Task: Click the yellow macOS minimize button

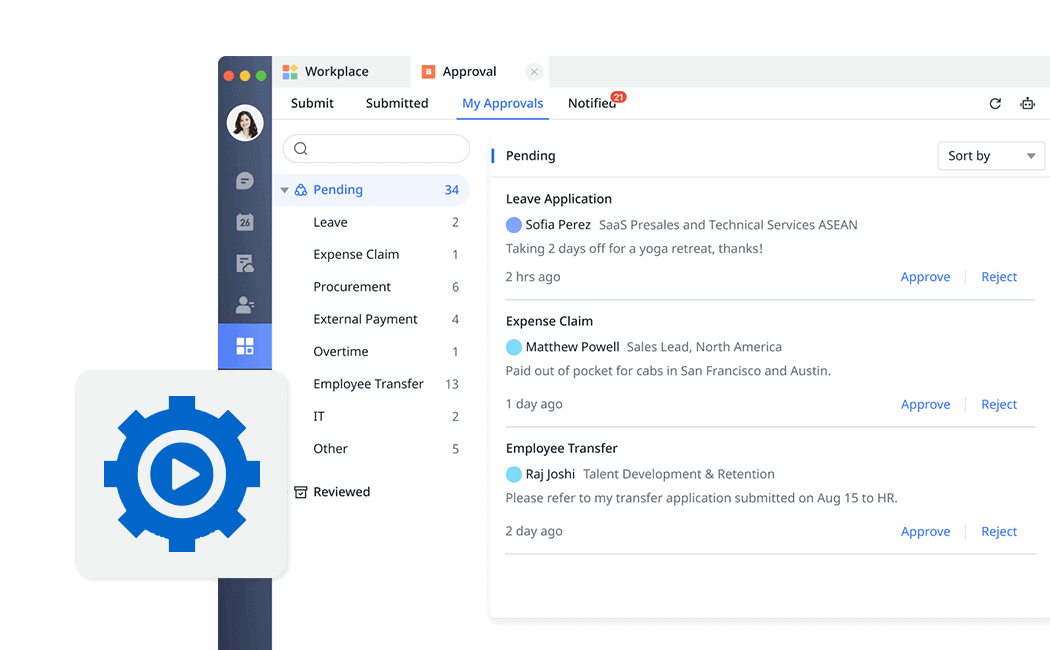Action: pyautogui.click(x=244, y=76)
